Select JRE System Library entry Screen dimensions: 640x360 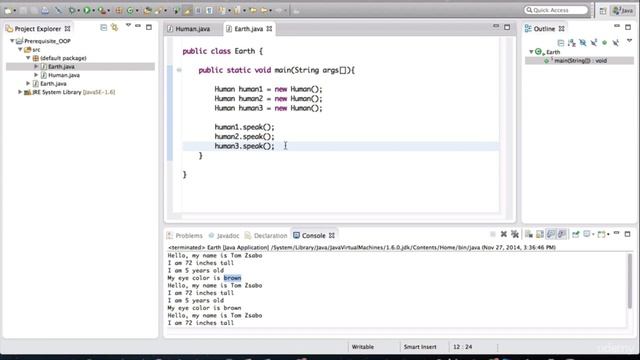pos(70,92)
